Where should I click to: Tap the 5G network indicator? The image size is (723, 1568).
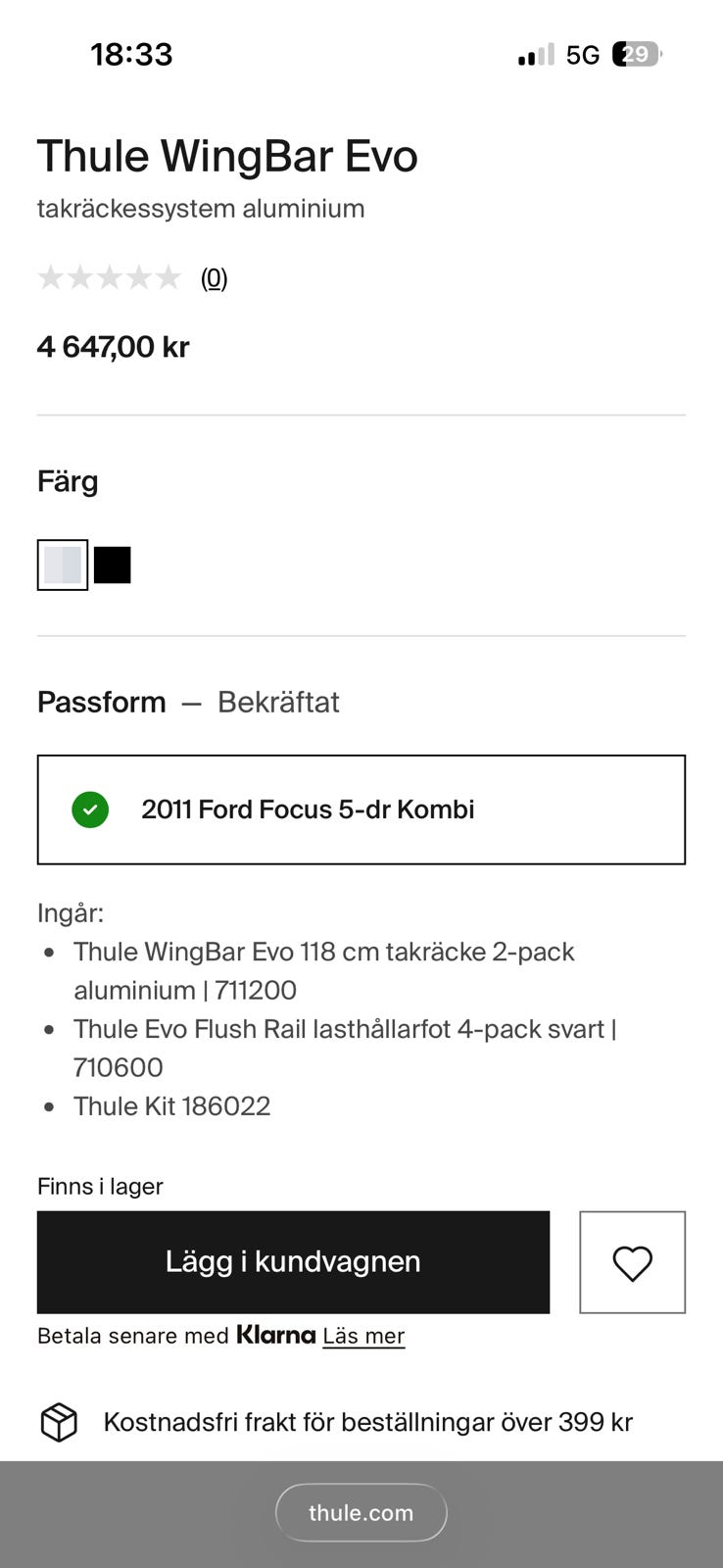click(583, 55)
